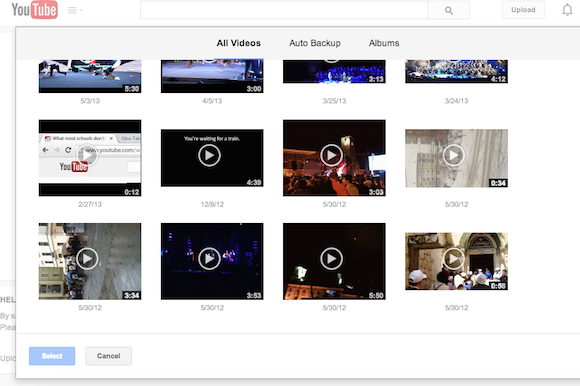
Task: Open the notifications bell
Action: tap(567, 10)
